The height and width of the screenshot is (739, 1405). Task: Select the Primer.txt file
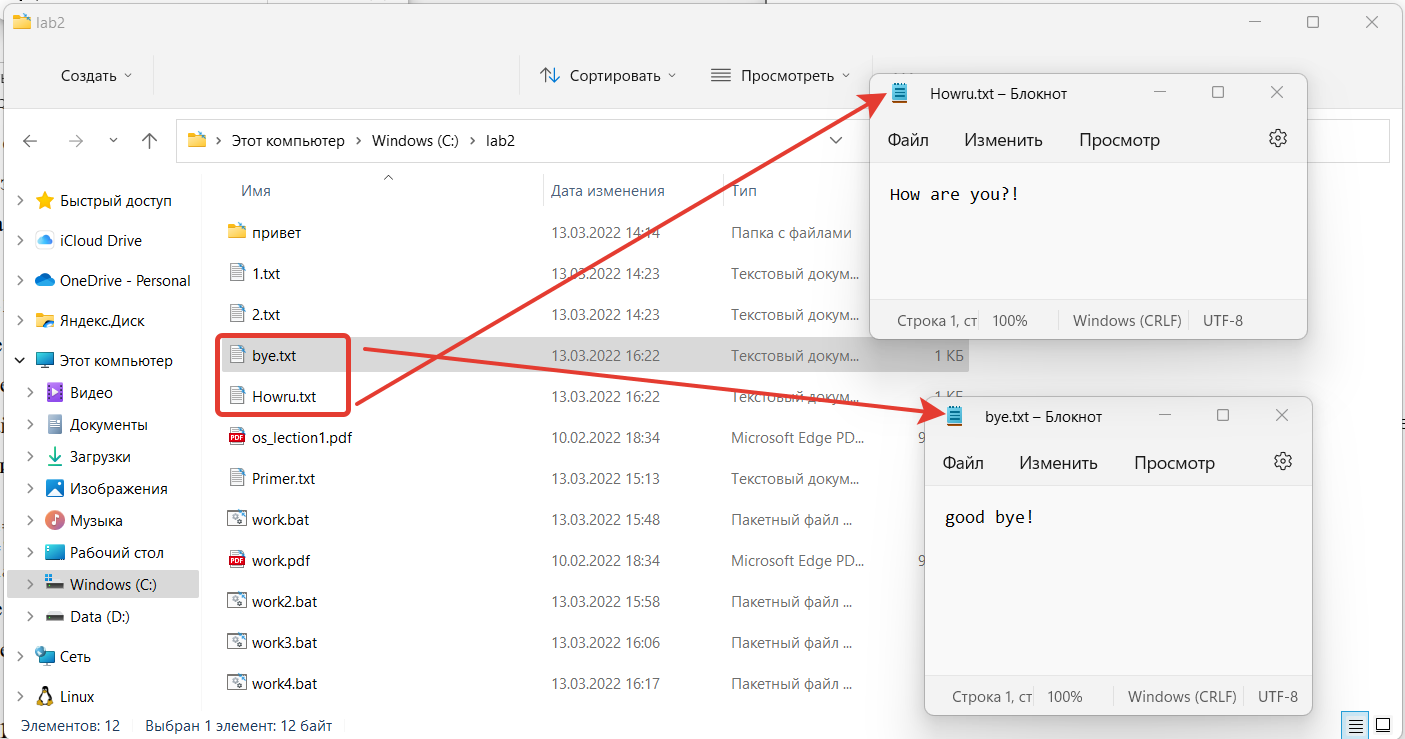point(283,478)
